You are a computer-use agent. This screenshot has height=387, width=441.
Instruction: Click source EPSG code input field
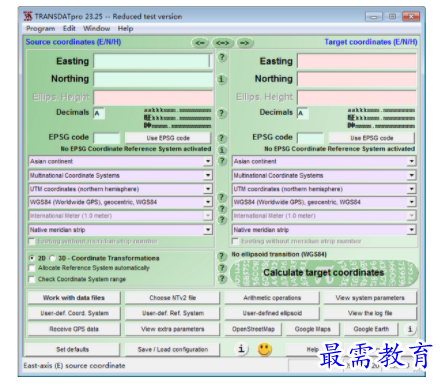click(x=107, y=138)
